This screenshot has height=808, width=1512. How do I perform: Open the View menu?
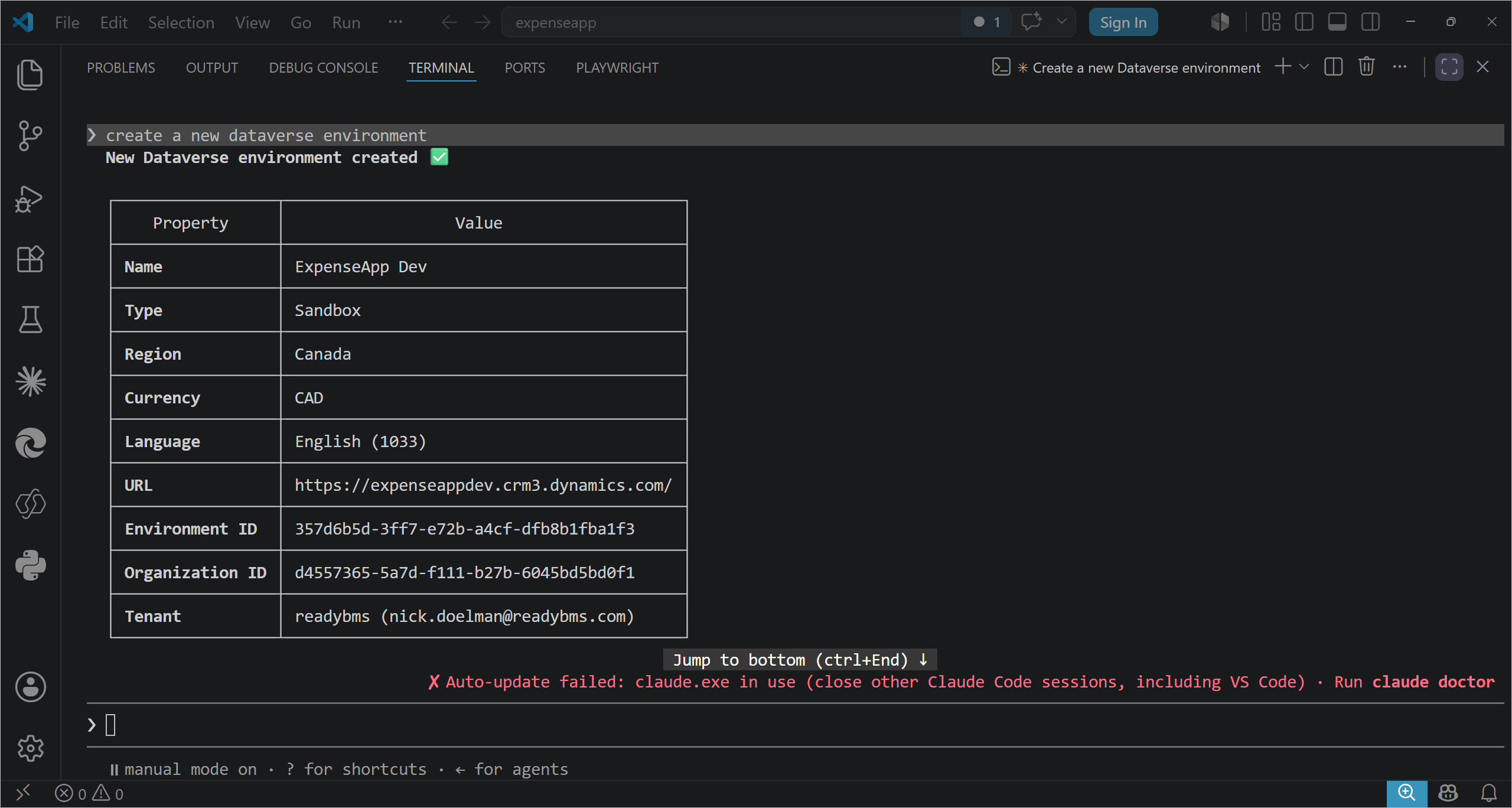tap(252, 22)
